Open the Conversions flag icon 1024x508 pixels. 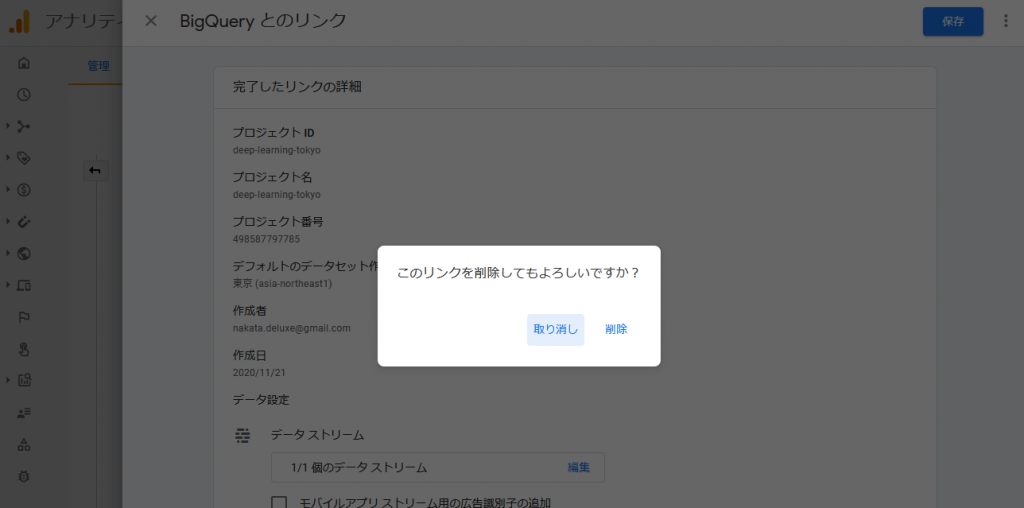[24, 317]
